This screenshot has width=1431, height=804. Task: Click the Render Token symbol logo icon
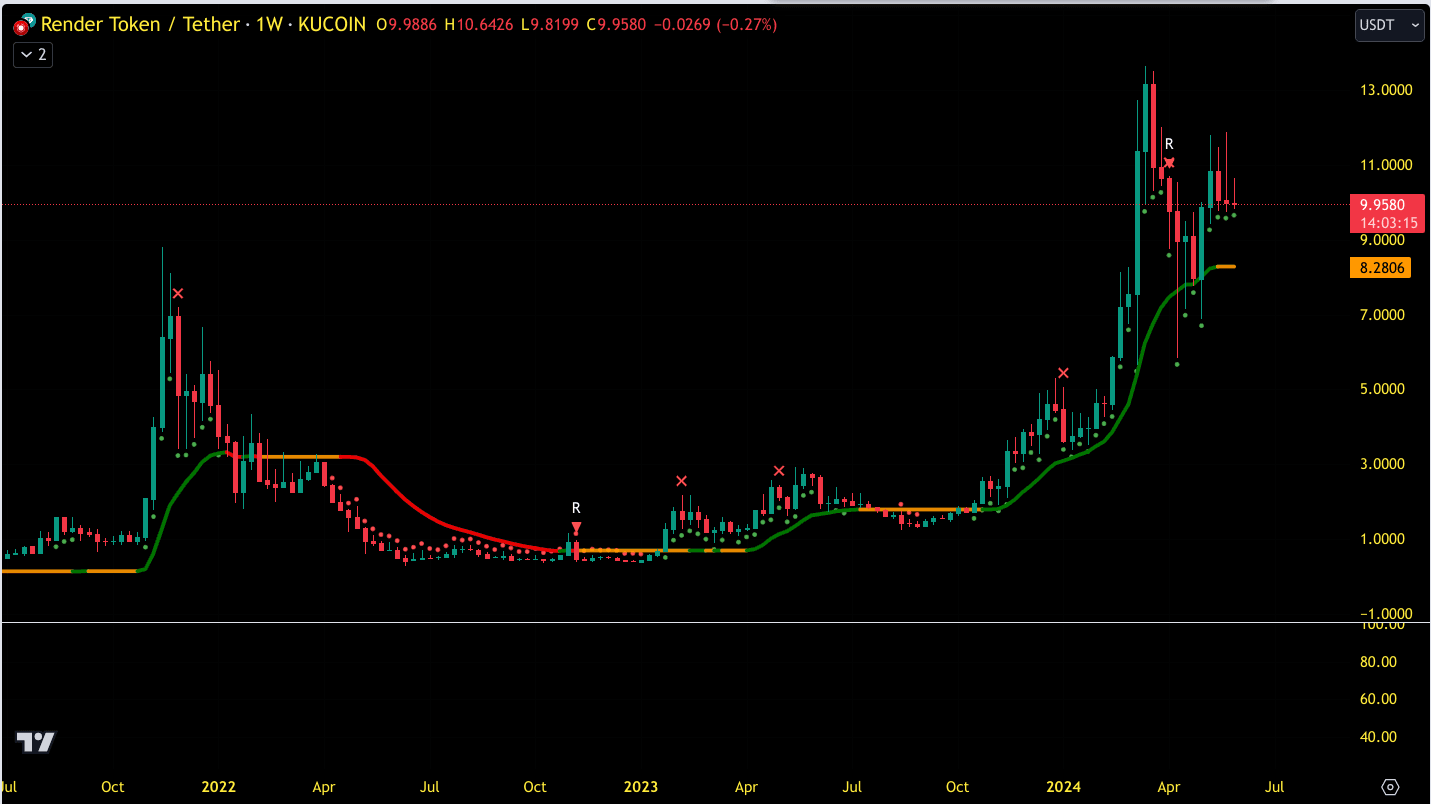click(x=24, y=25)
